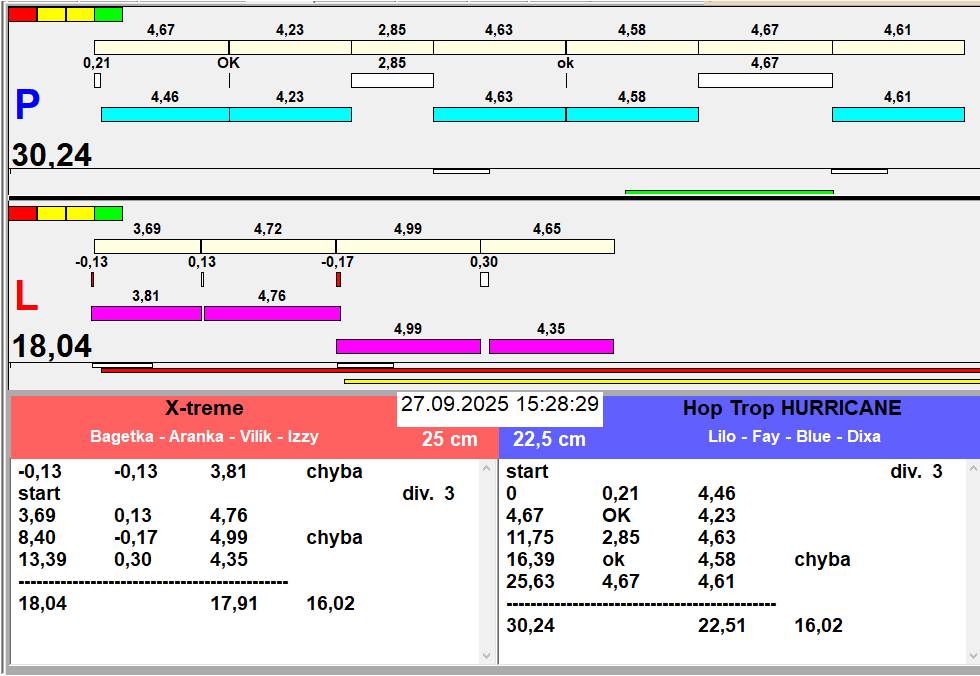This screenshot has height=676, width=980.
Task: Select the magenta 4,99 bar in lane L
Action: tap(409, 347)
